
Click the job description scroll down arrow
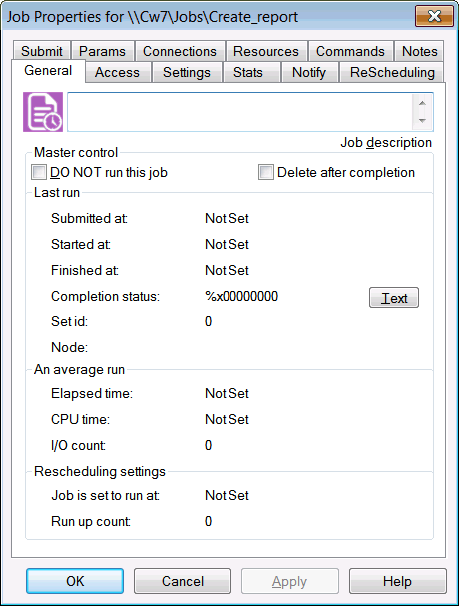coord(422,121)
